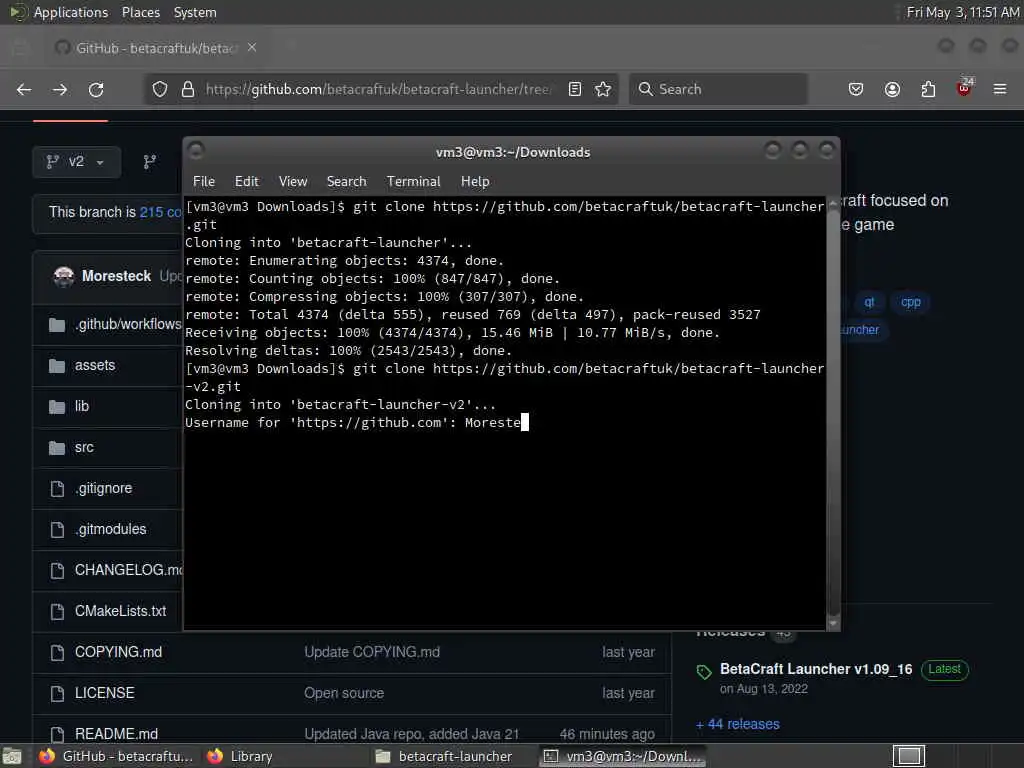Click the clock Fri May 3 date
This screenshot has width=1024, height=768.
963,12
